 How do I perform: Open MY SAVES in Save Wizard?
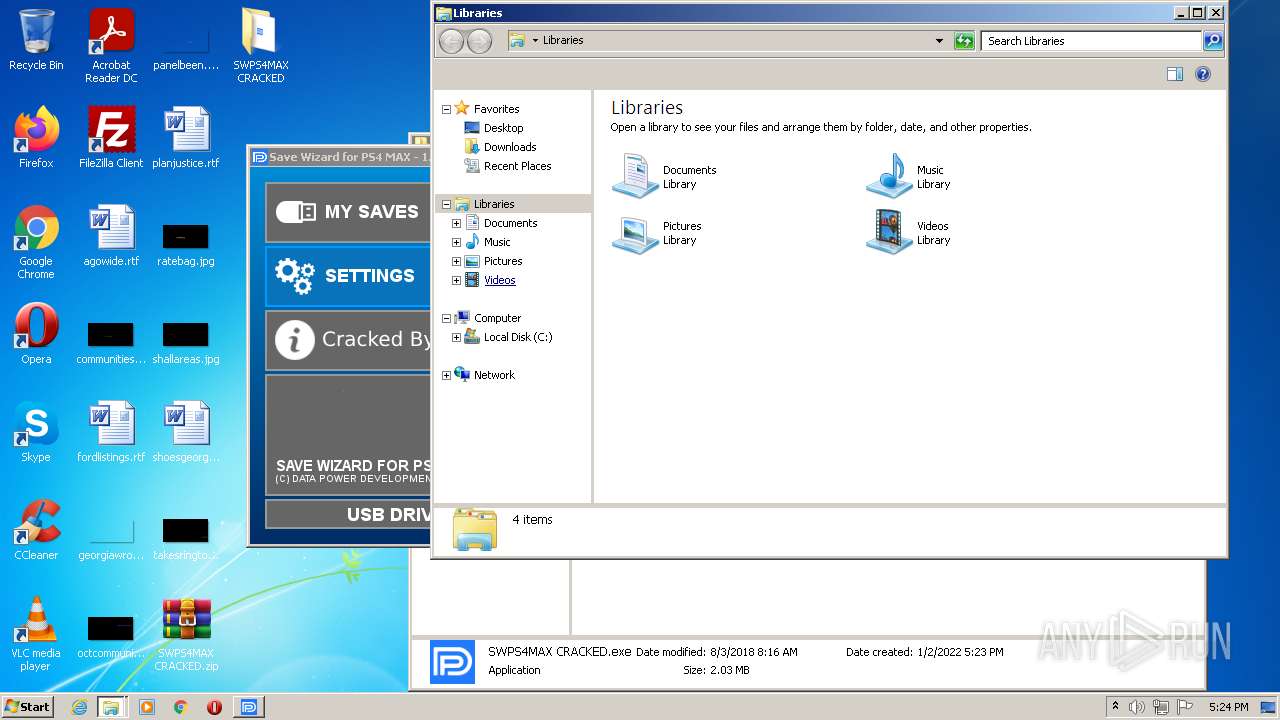click(x=348, y=212)
